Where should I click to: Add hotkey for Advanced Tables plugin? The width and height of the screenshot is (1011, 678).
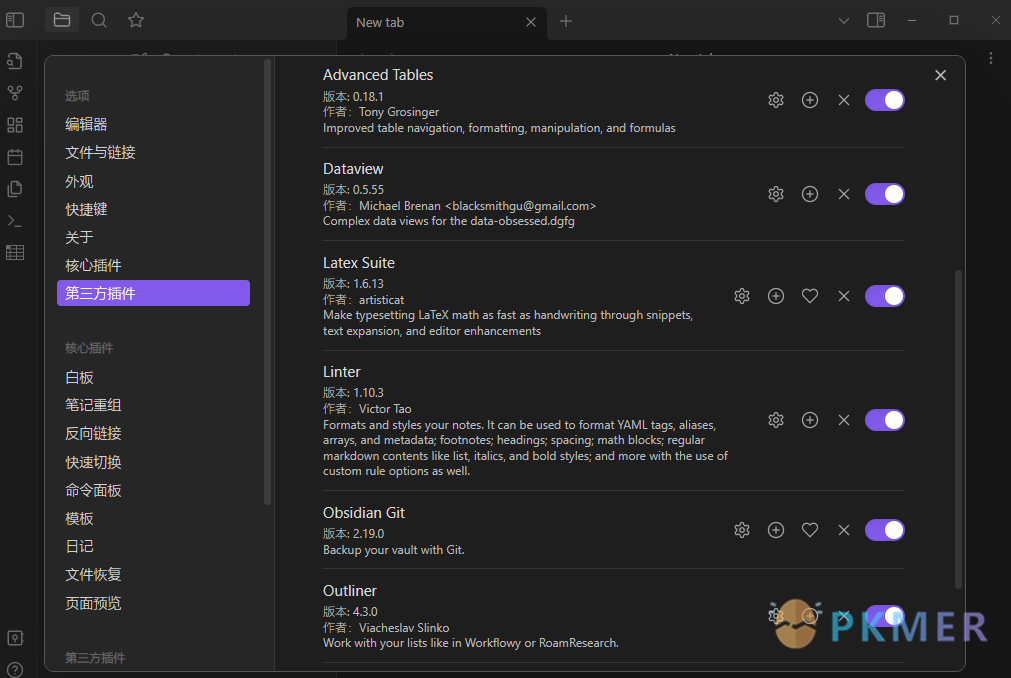tap(810, 100)
